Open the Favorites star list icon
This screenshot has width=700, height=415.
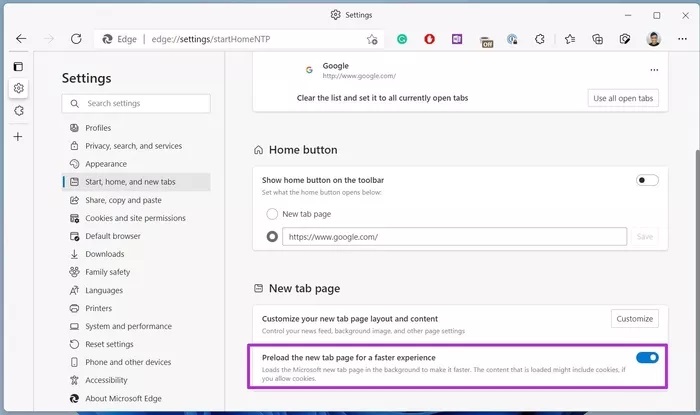click(x=569, y=39)
